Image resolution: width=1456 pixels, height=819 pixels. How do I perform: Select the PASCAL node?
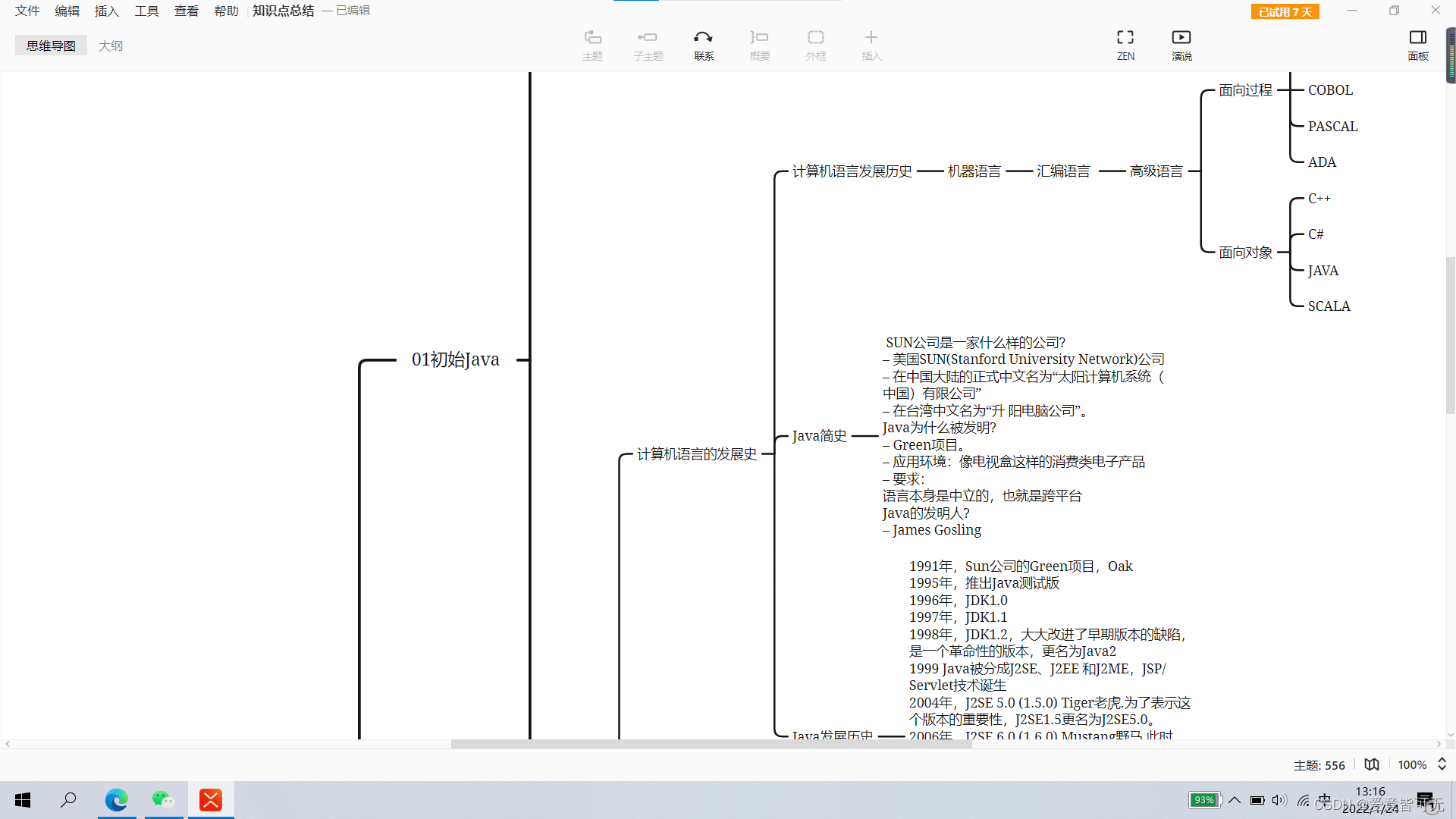tap(1333, 127)
